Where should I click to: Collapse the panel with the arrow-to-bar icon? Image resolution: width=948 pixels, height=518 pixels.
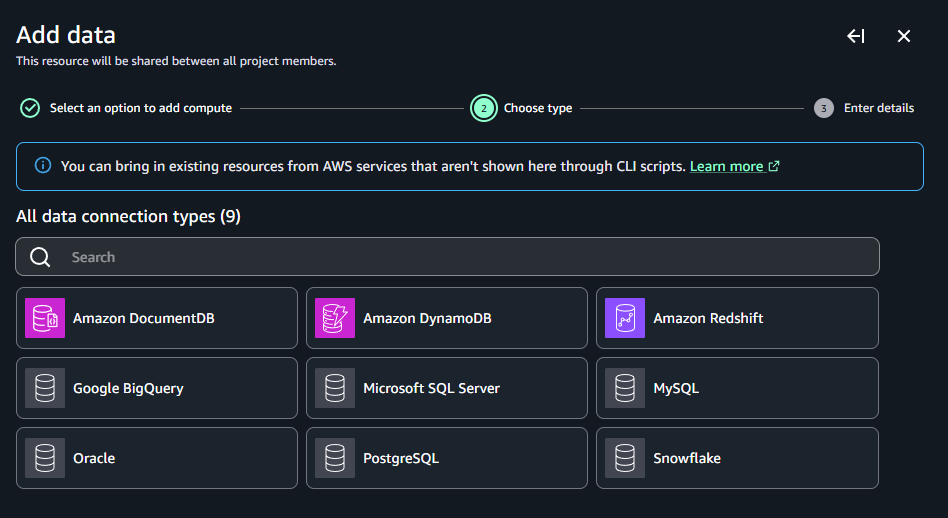[855, 36]
